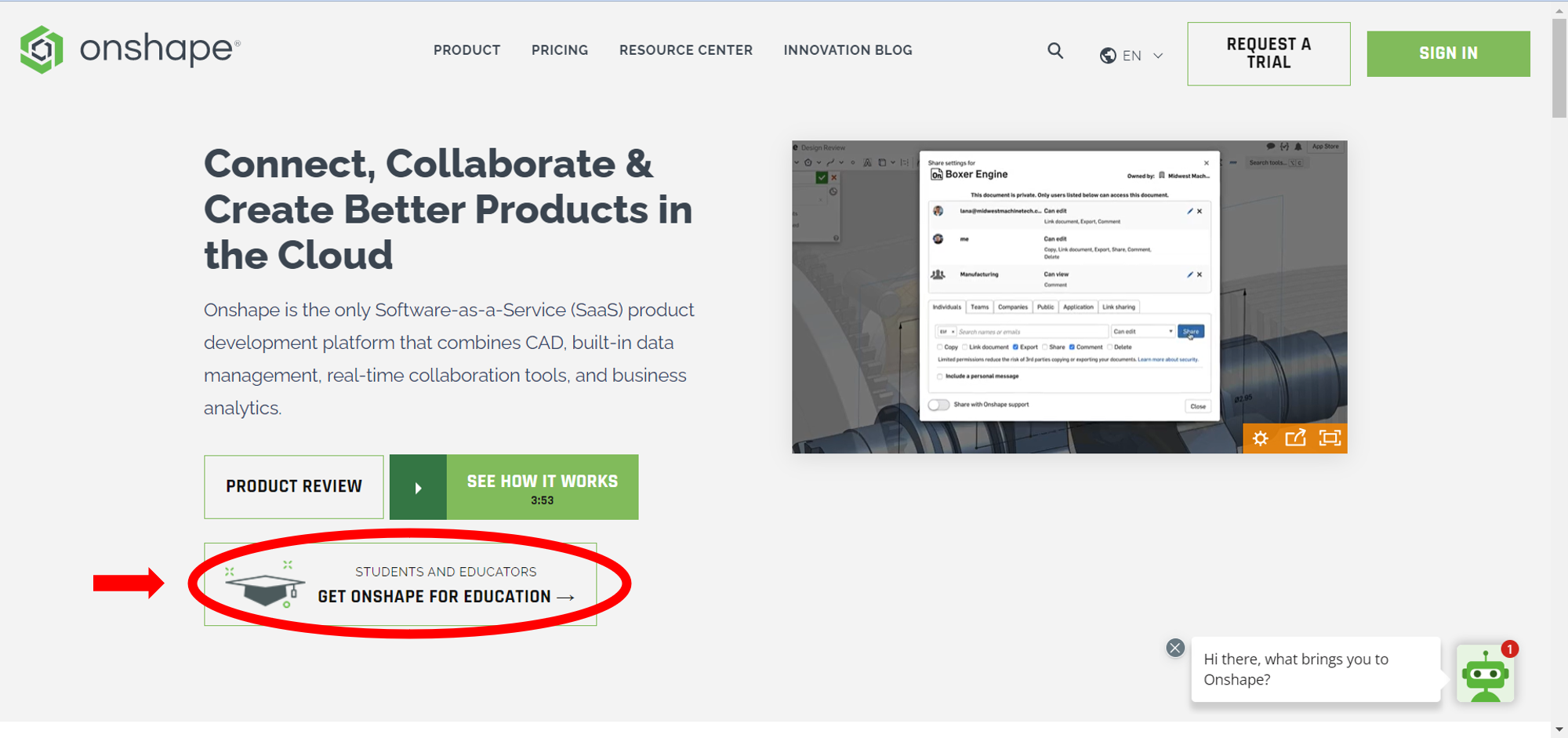Click the red cancel X beside checkmark

click(x=833, y=177)
